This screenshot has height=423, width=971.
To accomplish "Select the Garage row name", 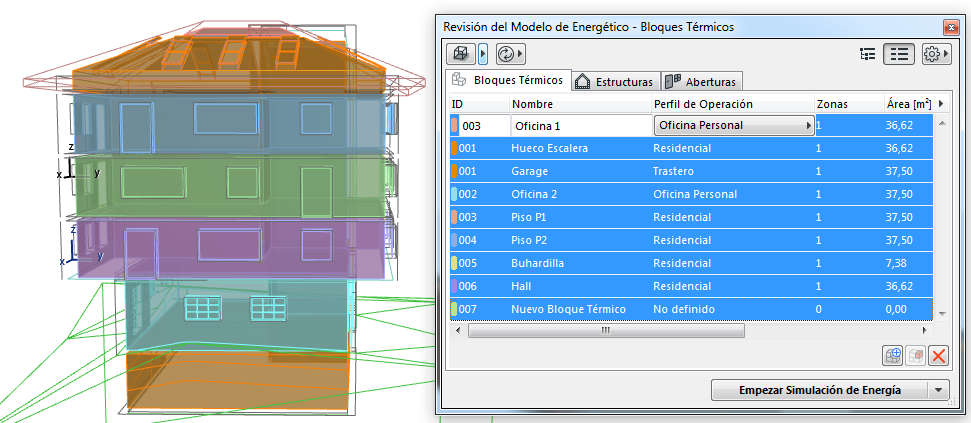I will 529,171.
